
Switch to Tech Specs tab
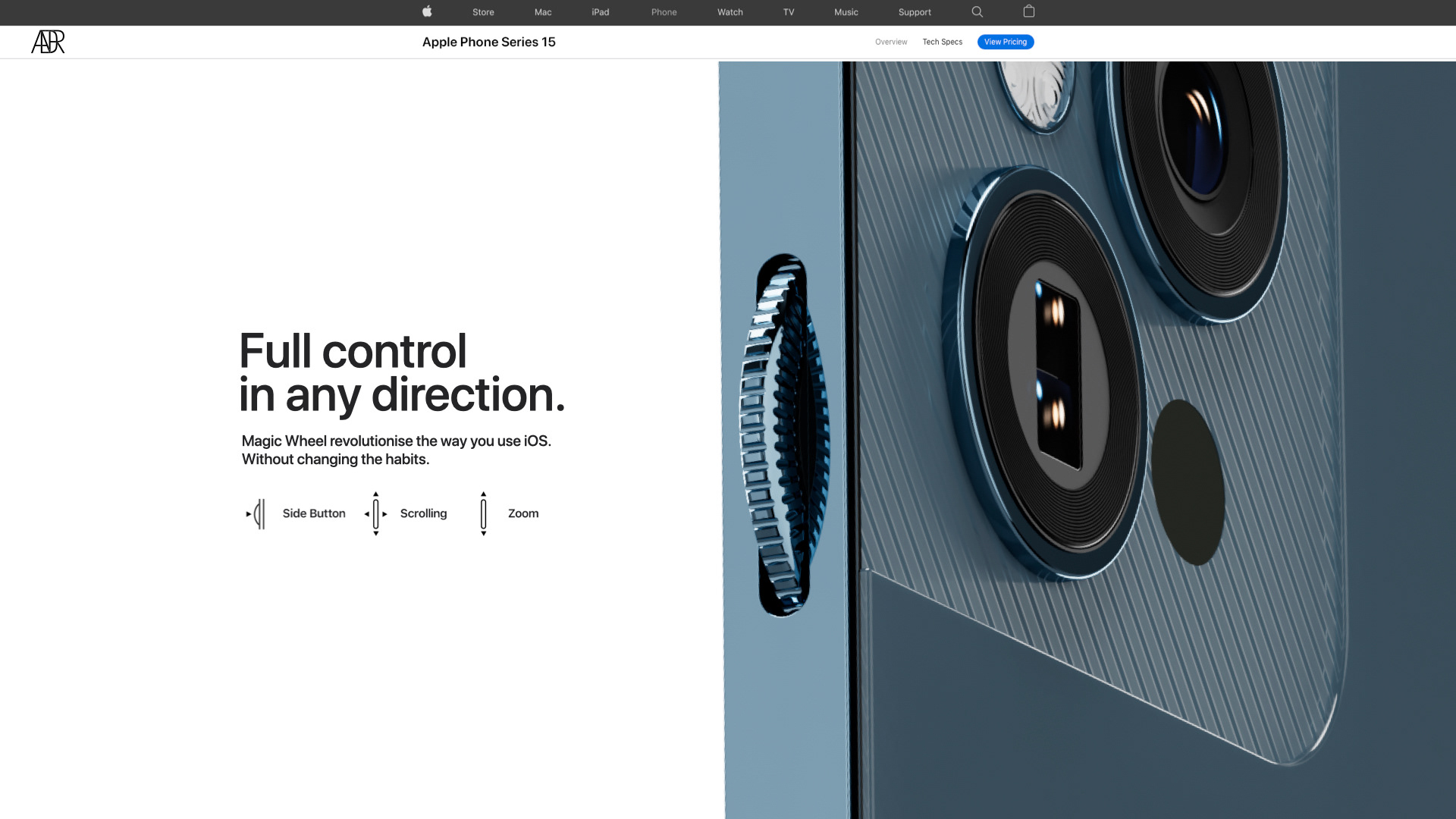click(942, 42)
